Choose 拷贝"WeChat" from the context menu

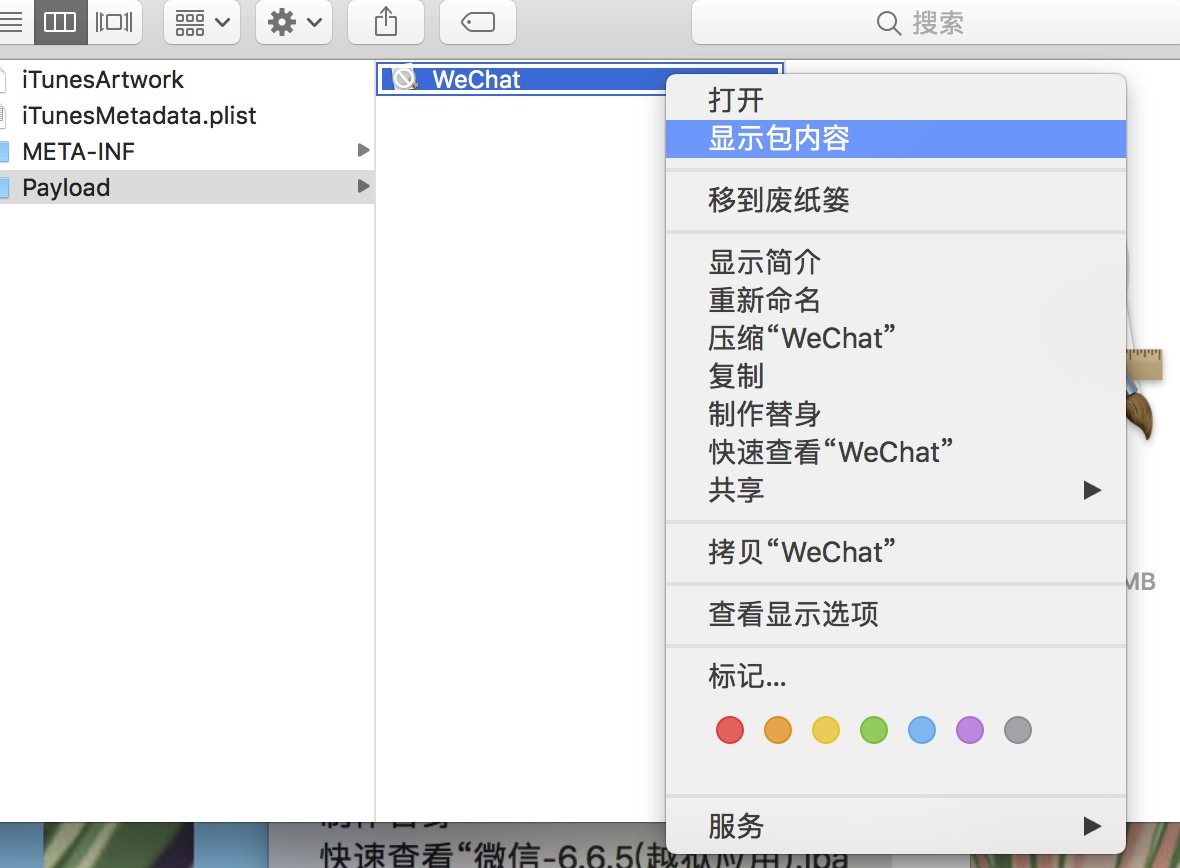click(896, 552)
